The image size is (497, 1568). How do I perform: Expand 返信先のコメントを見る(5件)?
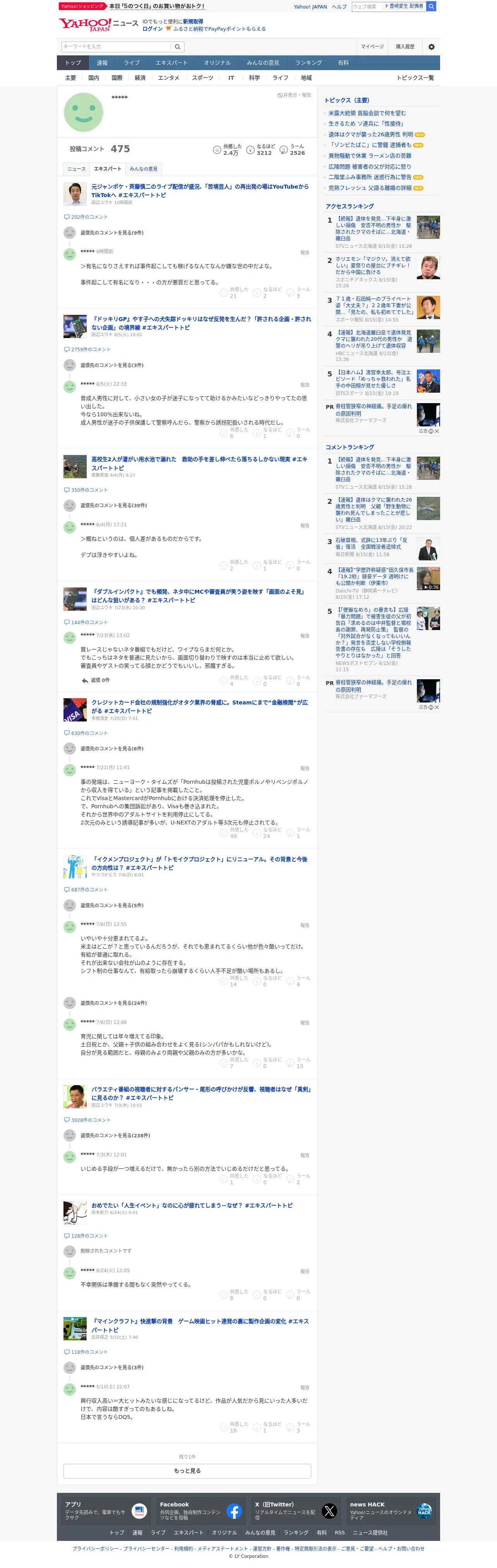pos(112,905)
